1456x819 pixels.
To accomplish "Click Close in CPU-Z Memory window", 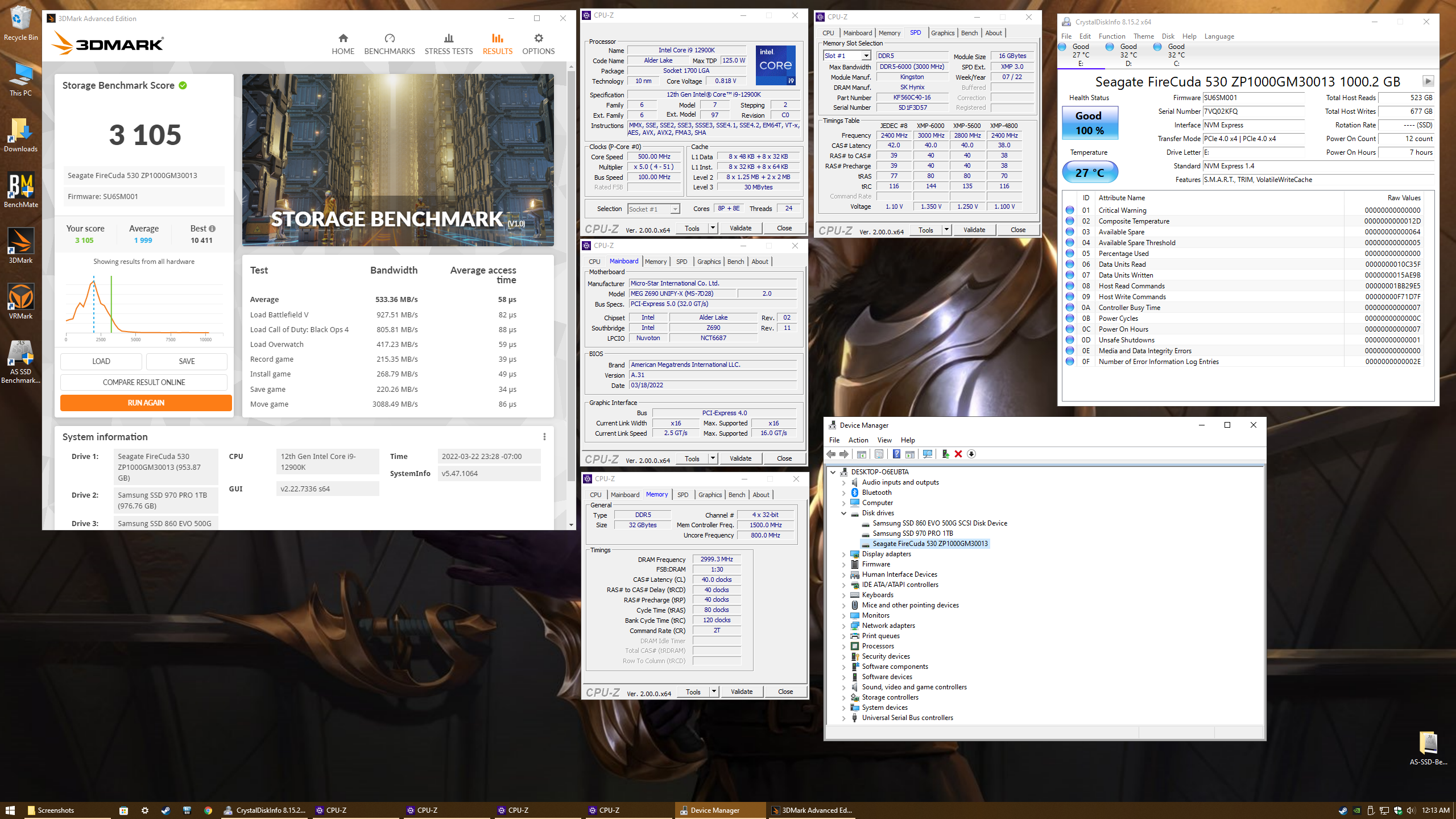I will click(x=785, y=692).
